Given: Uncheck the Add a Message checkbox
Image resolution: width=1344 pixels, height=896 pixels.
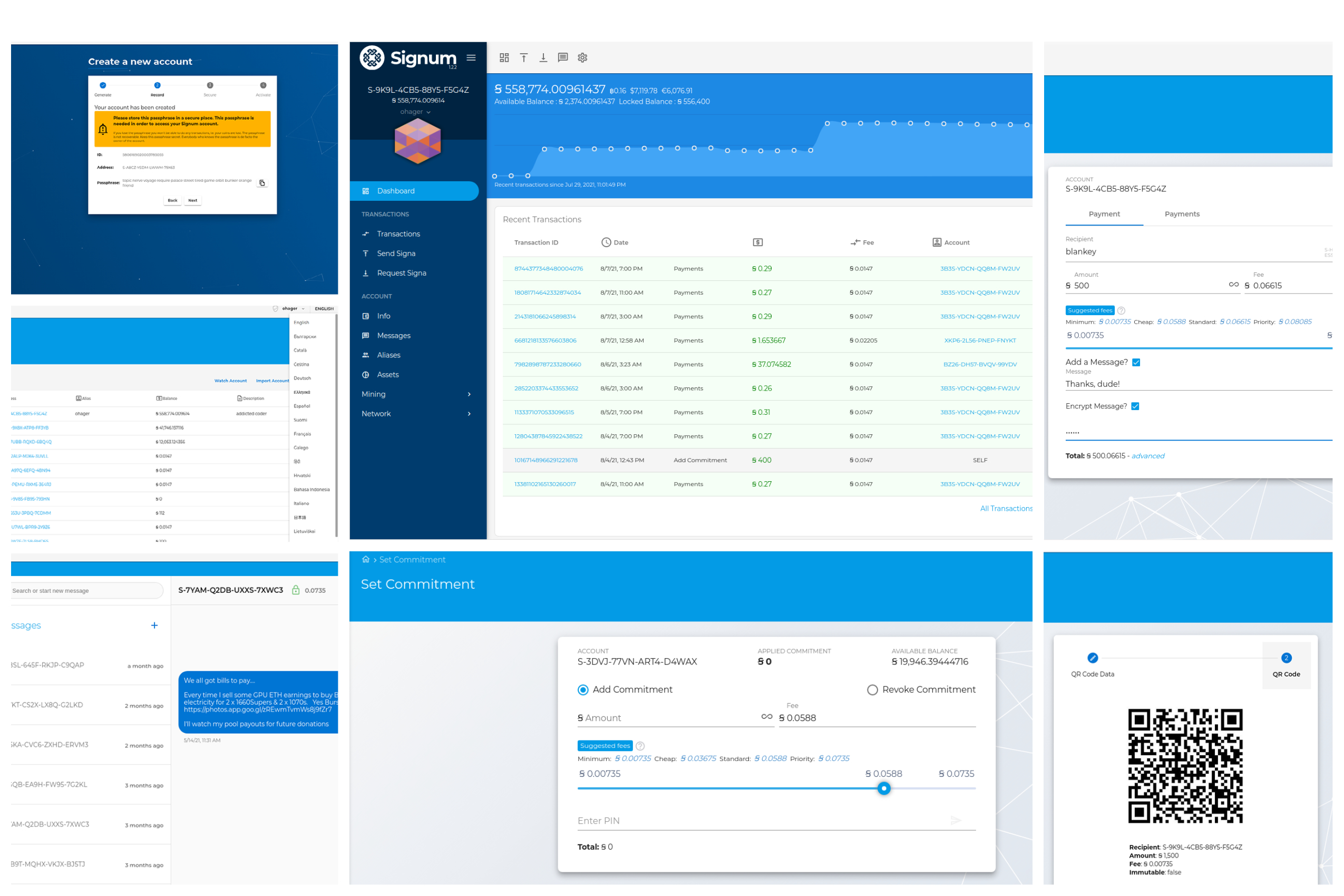Looking at the screenshot, I should (1136, 362).
